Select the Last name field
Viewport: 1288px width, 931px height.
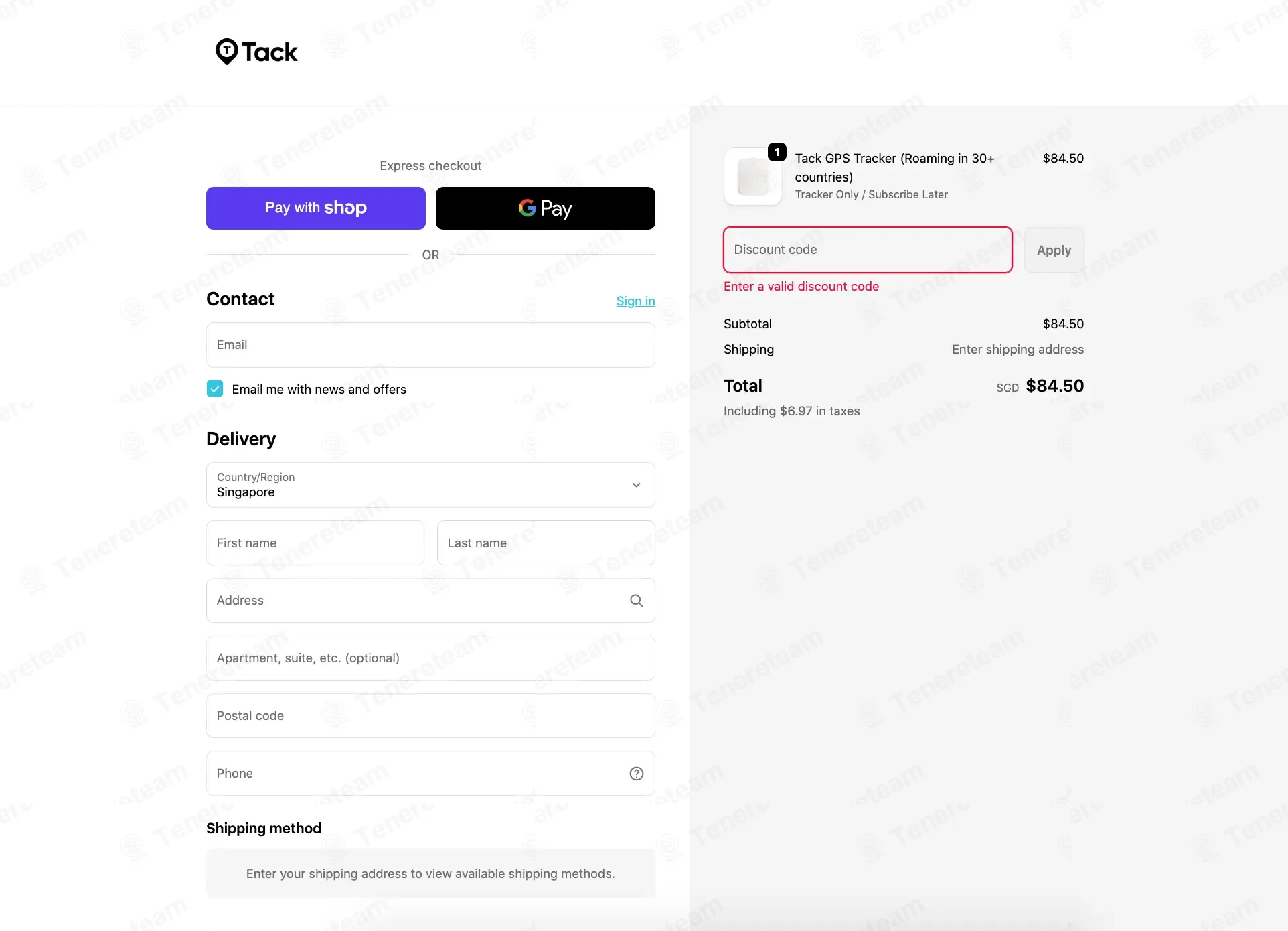click(546, 543)
